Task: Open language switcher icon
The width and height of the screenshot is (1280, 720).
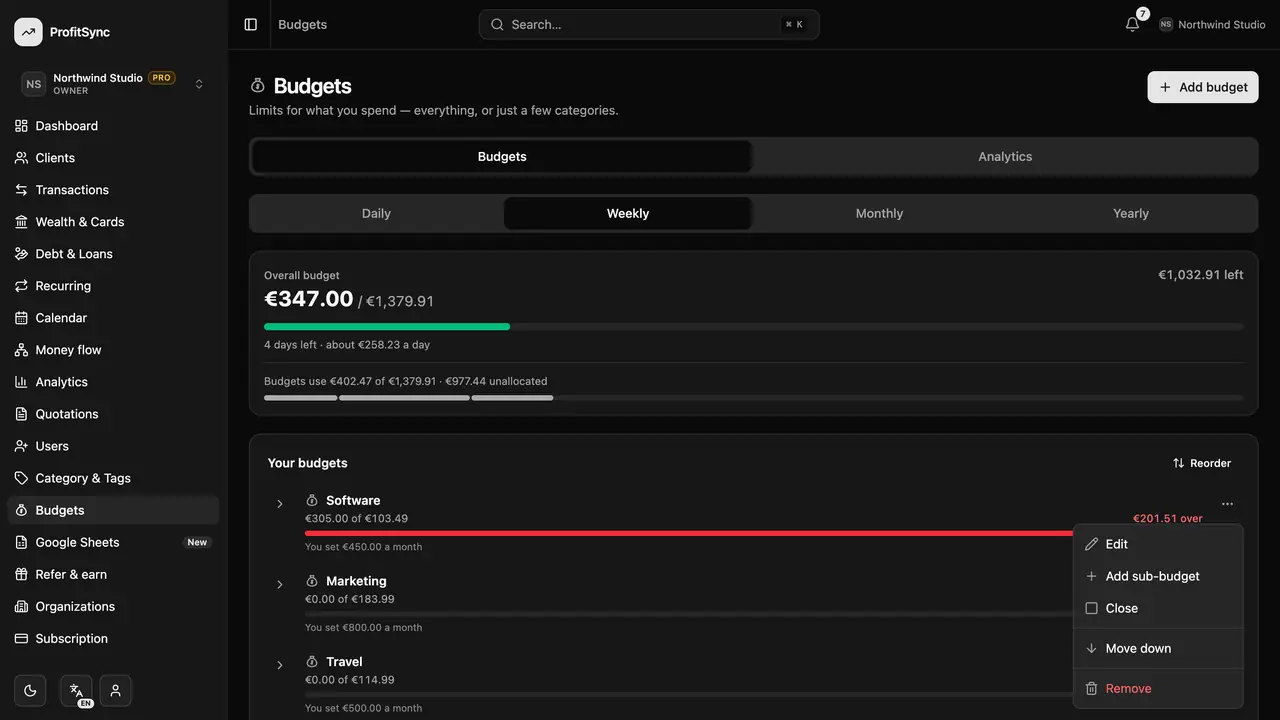Action: tap(76, 690)
